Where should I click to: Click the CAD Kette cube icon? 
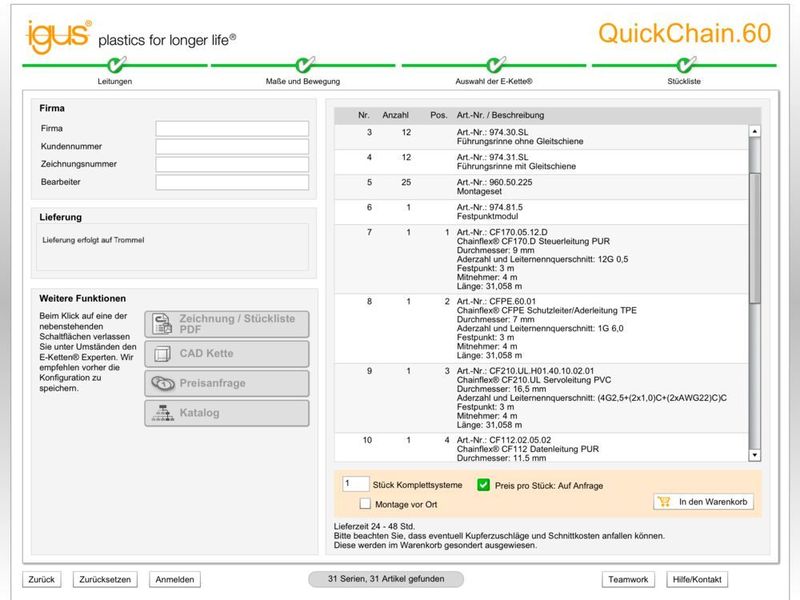(162, 354)
